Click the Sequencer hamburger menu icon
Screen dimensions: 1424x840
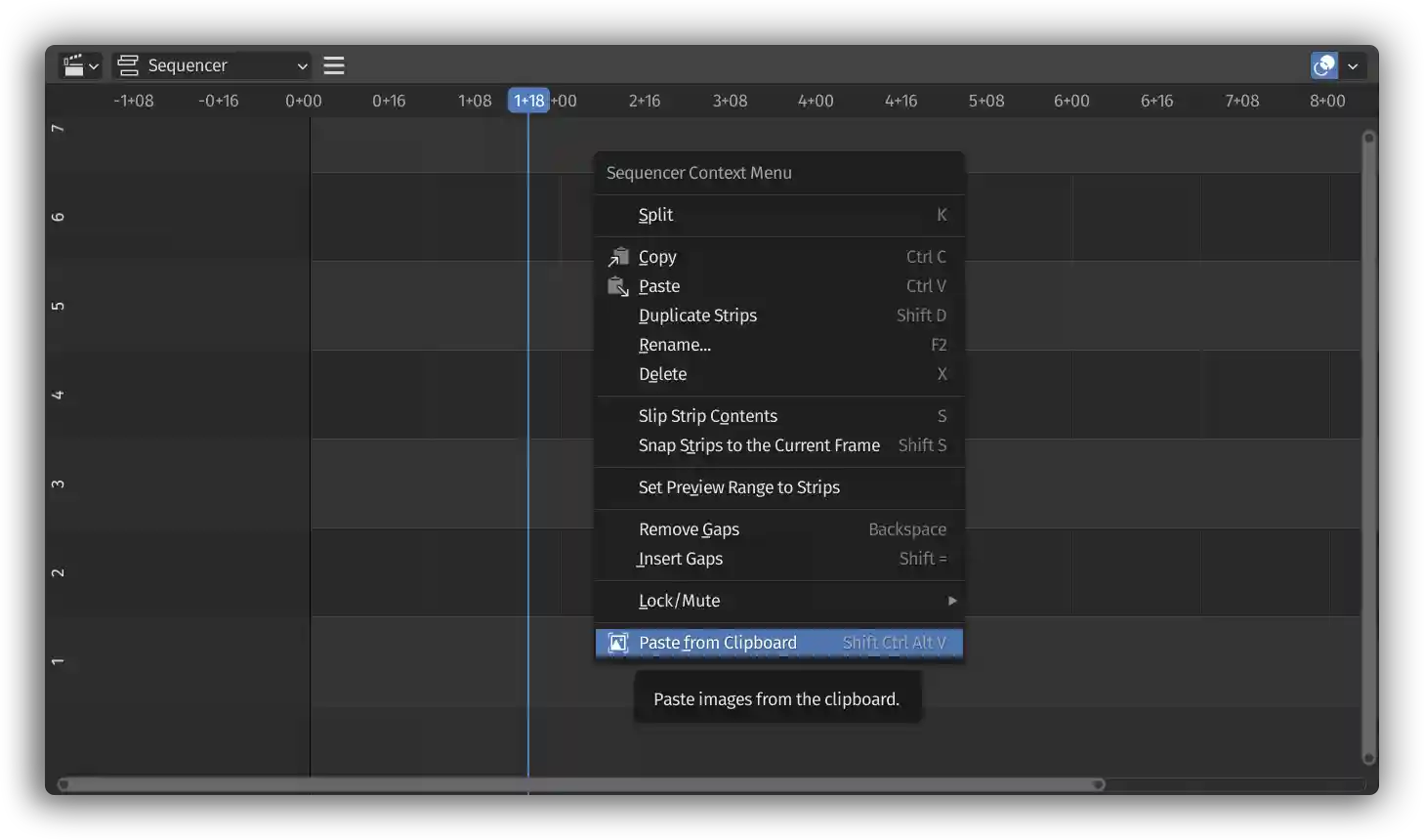pyautogui.click(x=333, y=65)
